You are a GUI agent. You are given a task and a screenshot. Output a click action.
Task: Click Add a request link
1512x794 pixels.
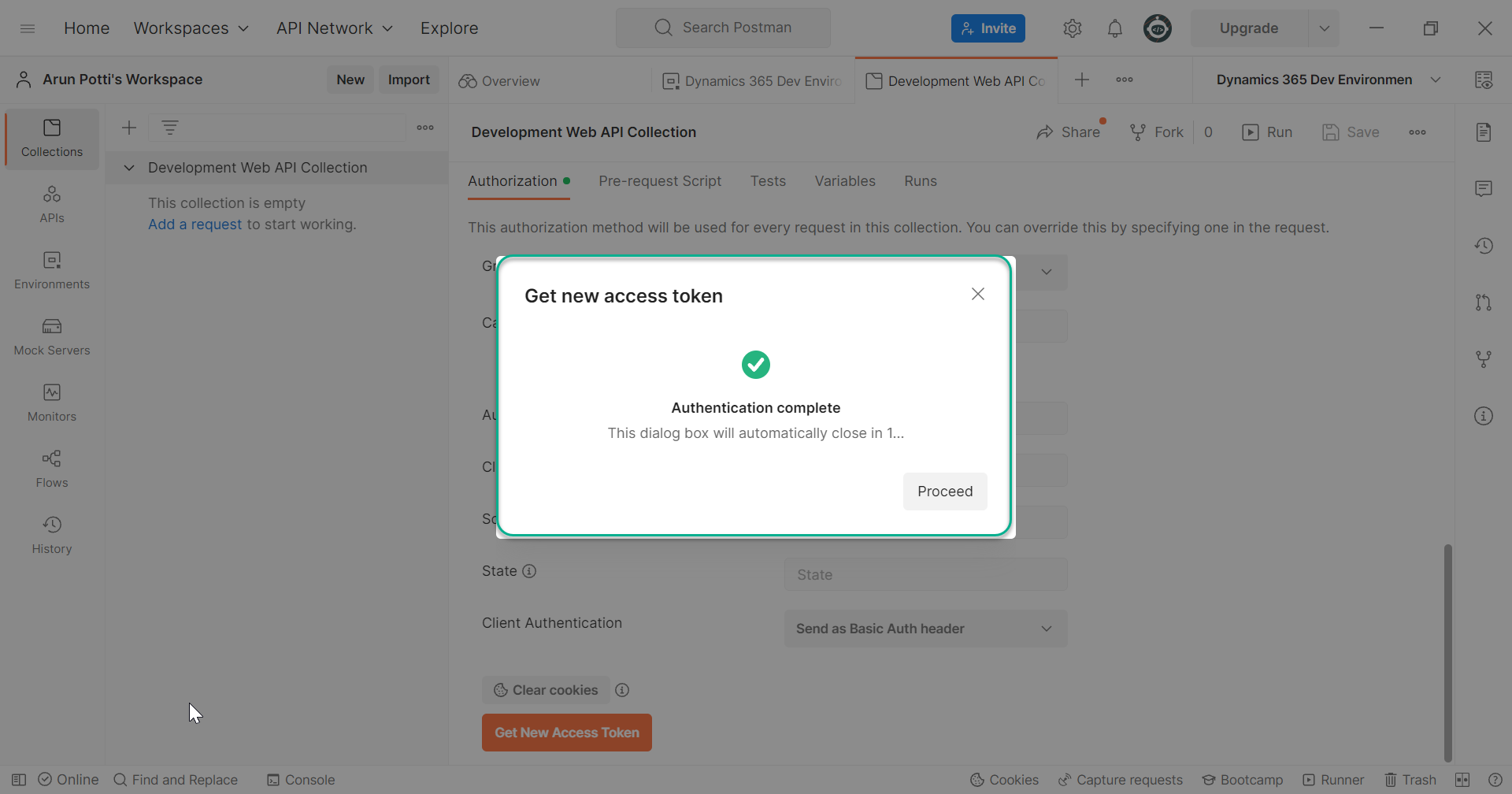(194, 224)
